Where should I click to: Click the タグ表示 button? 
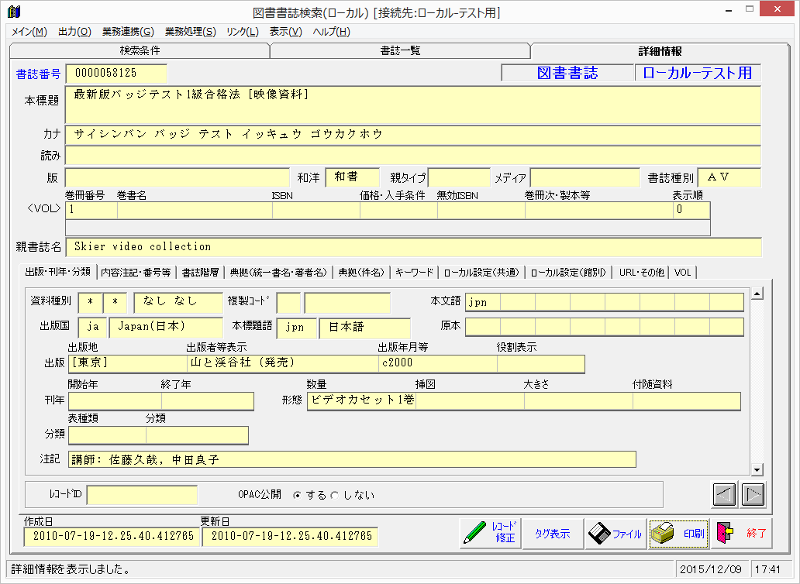pos(553,534)
